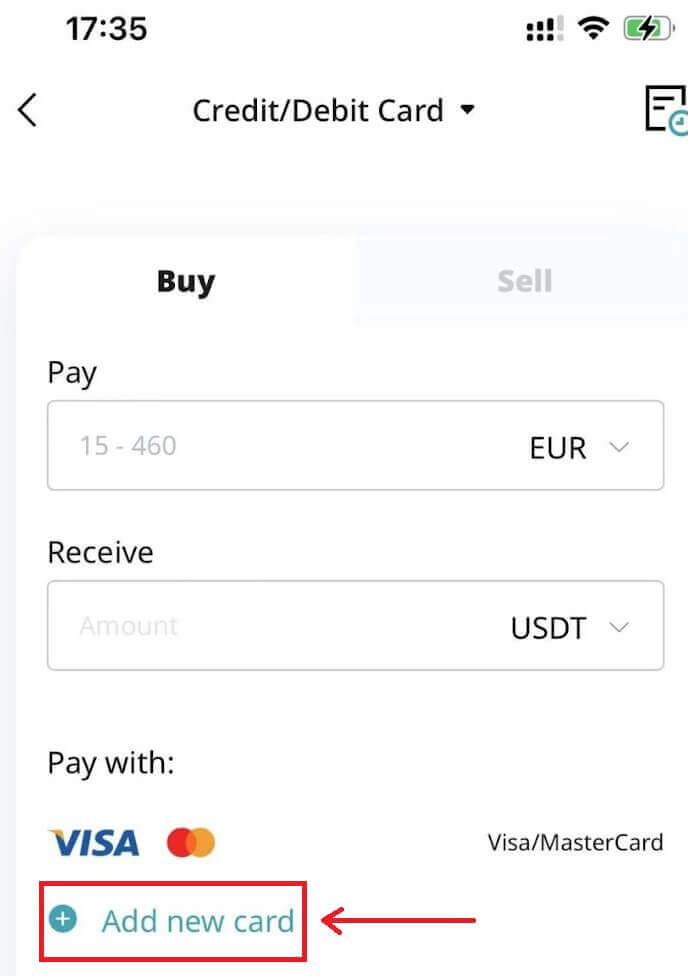Expand the EUR currency selector
Screen dimensions: 688x976
[x=581, y=447]
